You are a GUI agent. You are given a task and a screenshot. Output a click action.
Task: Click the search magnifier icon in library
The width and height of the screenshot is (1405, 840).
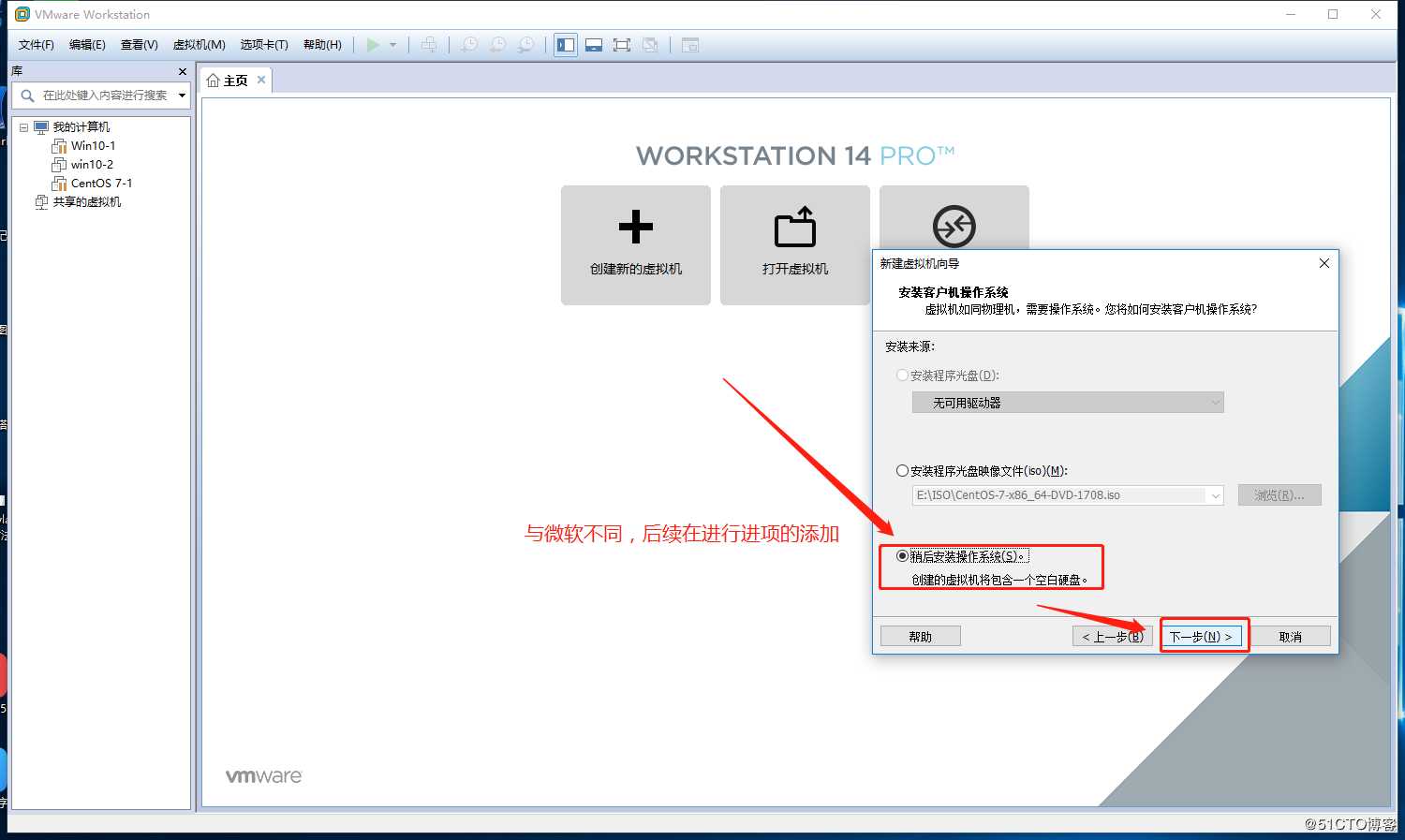point(27,96)
